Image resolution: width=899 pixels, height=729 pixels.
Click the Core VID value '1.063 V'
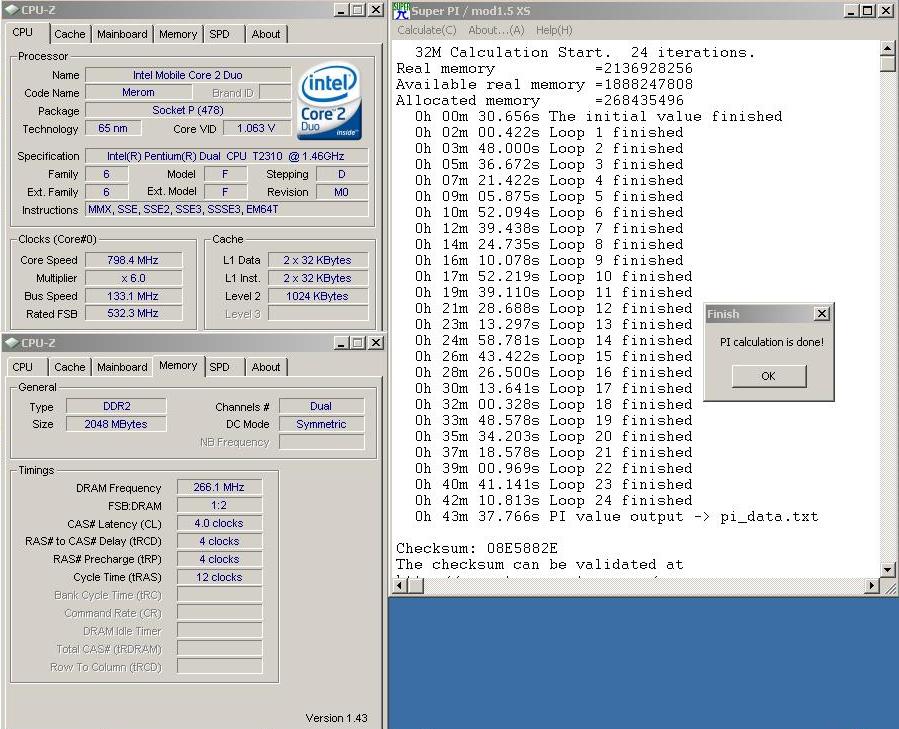click(x=256, y=128)
